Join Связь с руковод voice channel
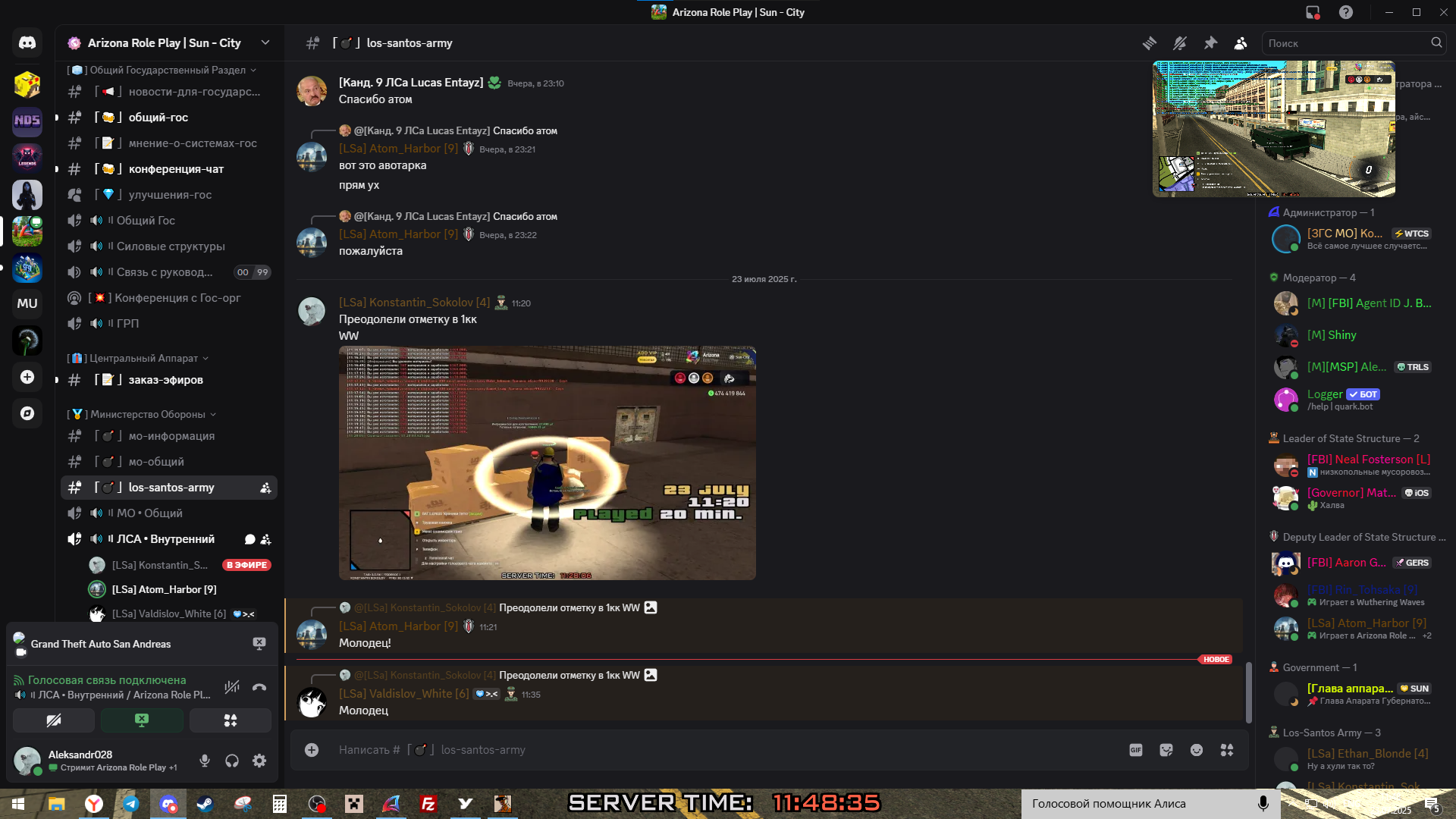Image resolution: width=1456 pixels, height=819 pixels. (169, 272)
